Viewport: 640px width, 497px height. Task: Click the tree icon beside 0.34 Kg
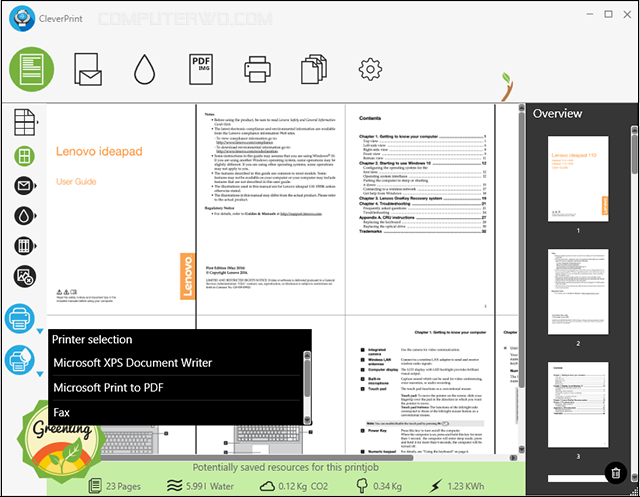(362, 486)
